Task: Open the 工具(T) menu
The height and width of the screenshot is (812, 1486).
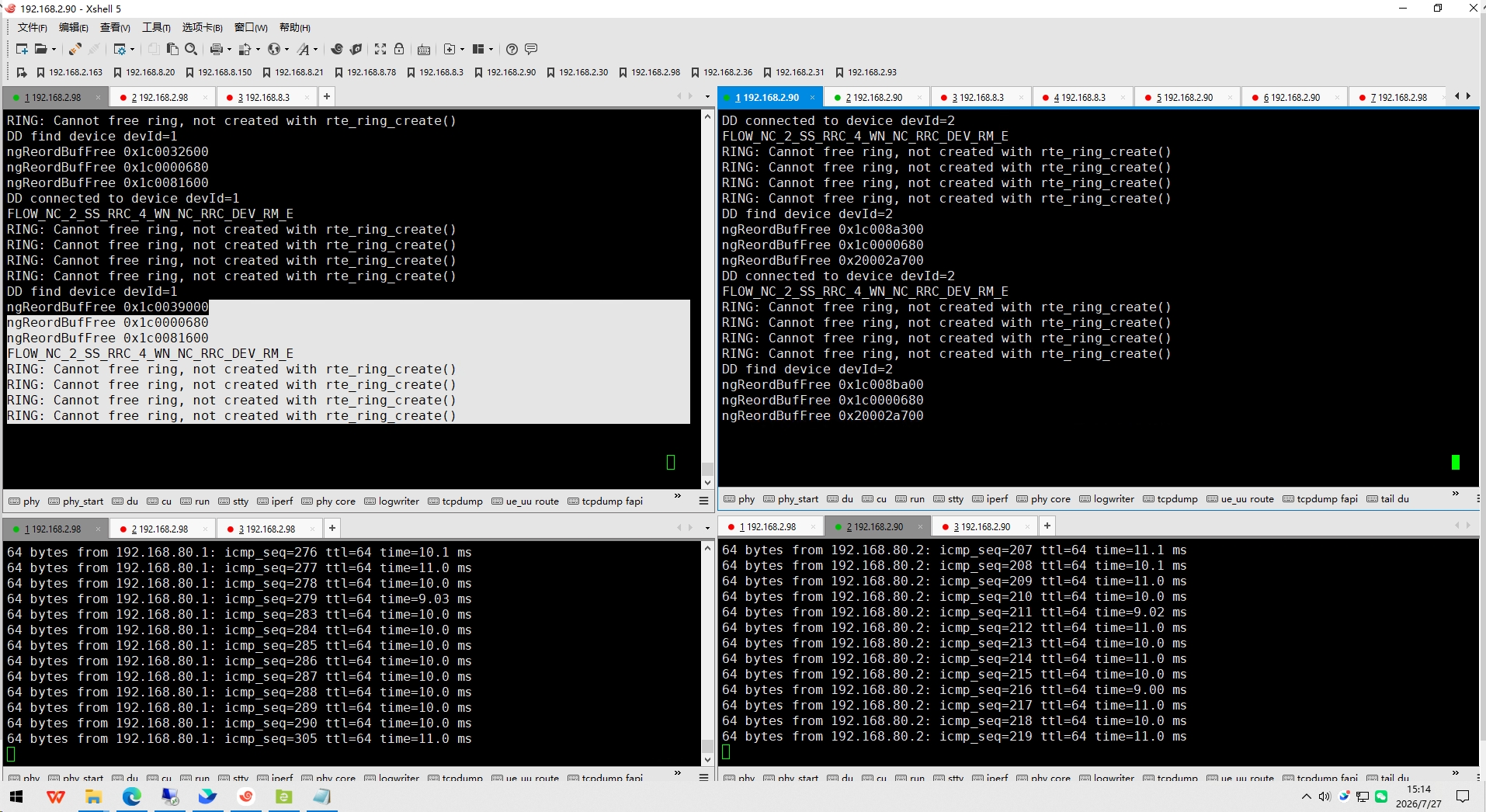Action: [156, 28]
